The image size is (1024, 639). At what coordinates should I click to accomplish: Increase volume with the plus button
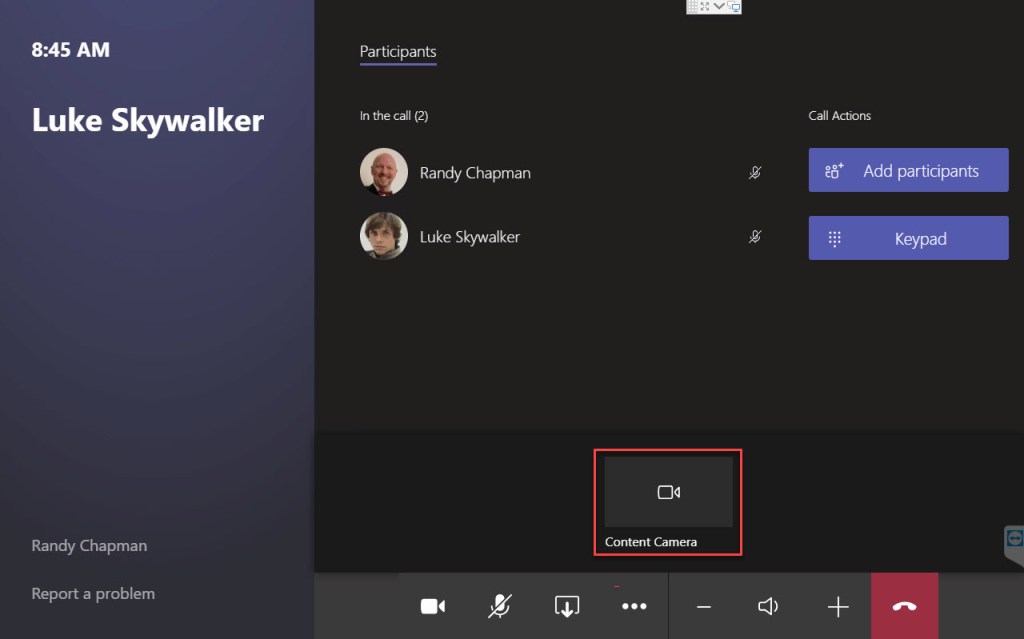point(838,607)
